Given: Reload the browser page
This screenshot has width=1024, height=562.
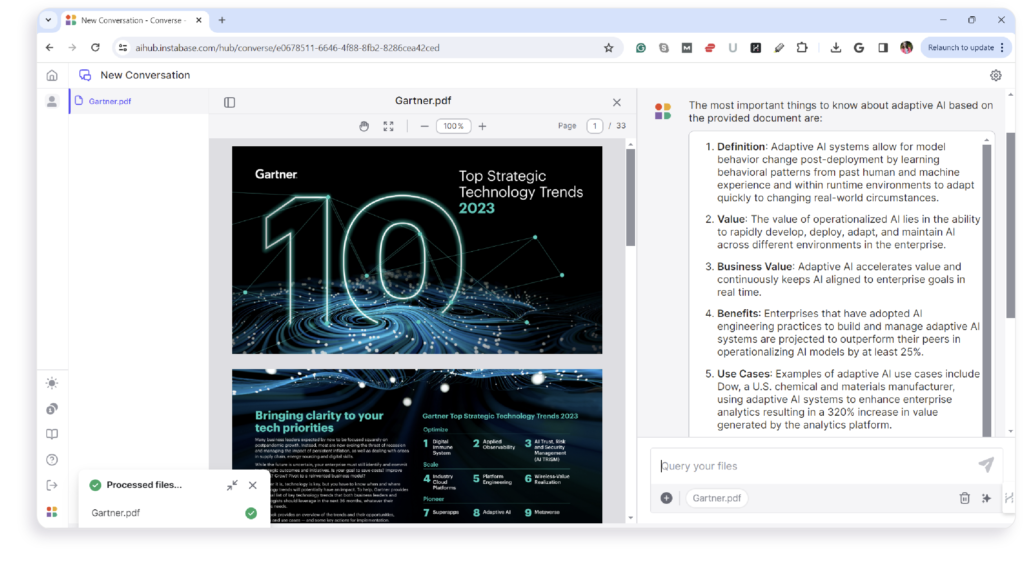Looking at the screenshot, I should tap(95, 48).
